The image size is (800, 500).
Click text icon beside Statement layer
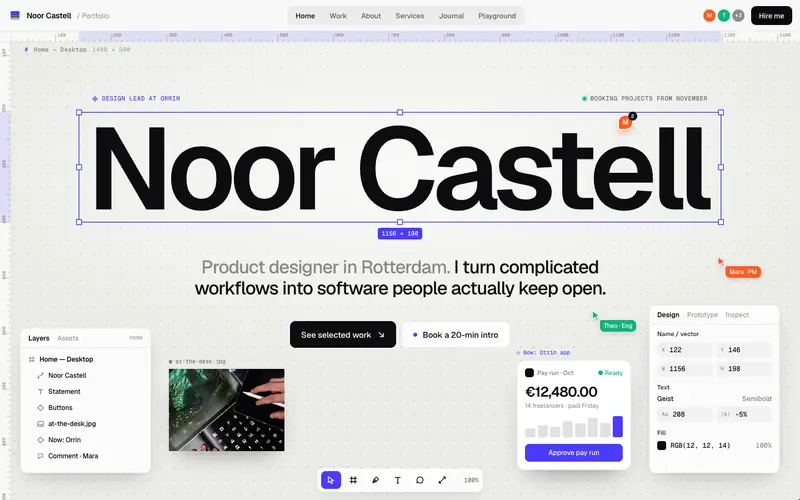[x=40, y=391]
